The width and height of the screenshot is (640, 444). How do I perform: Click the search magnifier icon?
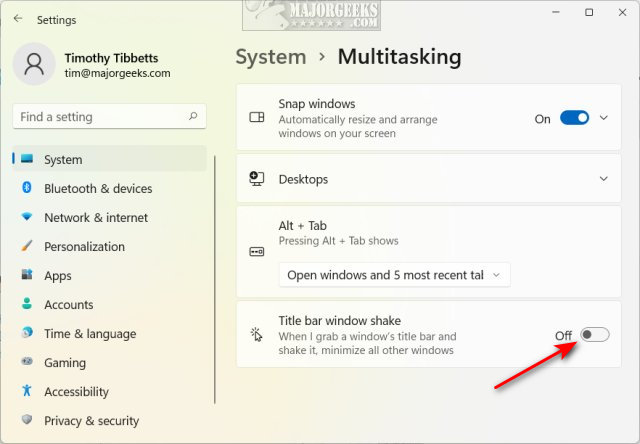(193, 117)
